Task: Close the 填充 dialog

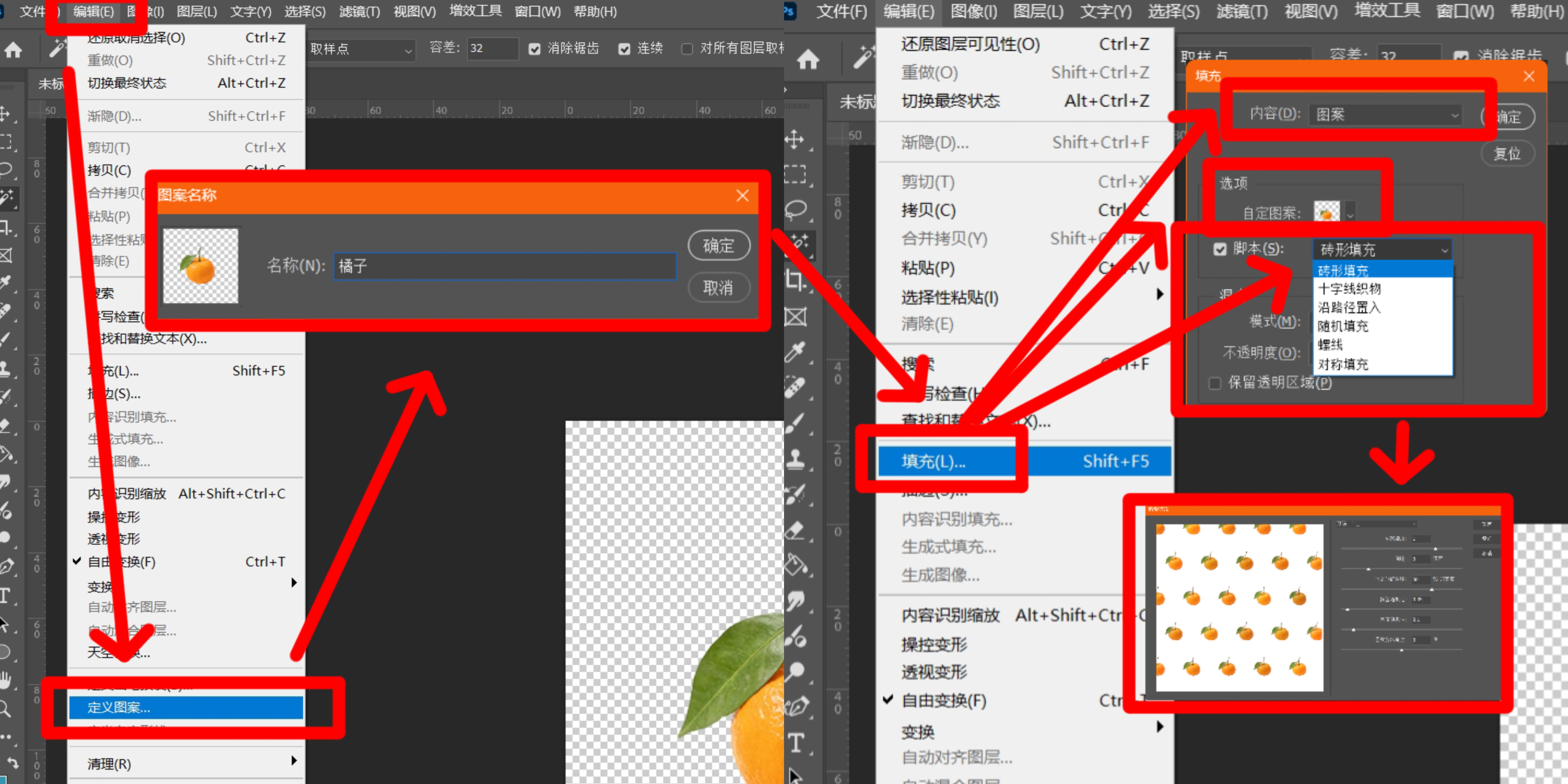Action: [1529, 76]
